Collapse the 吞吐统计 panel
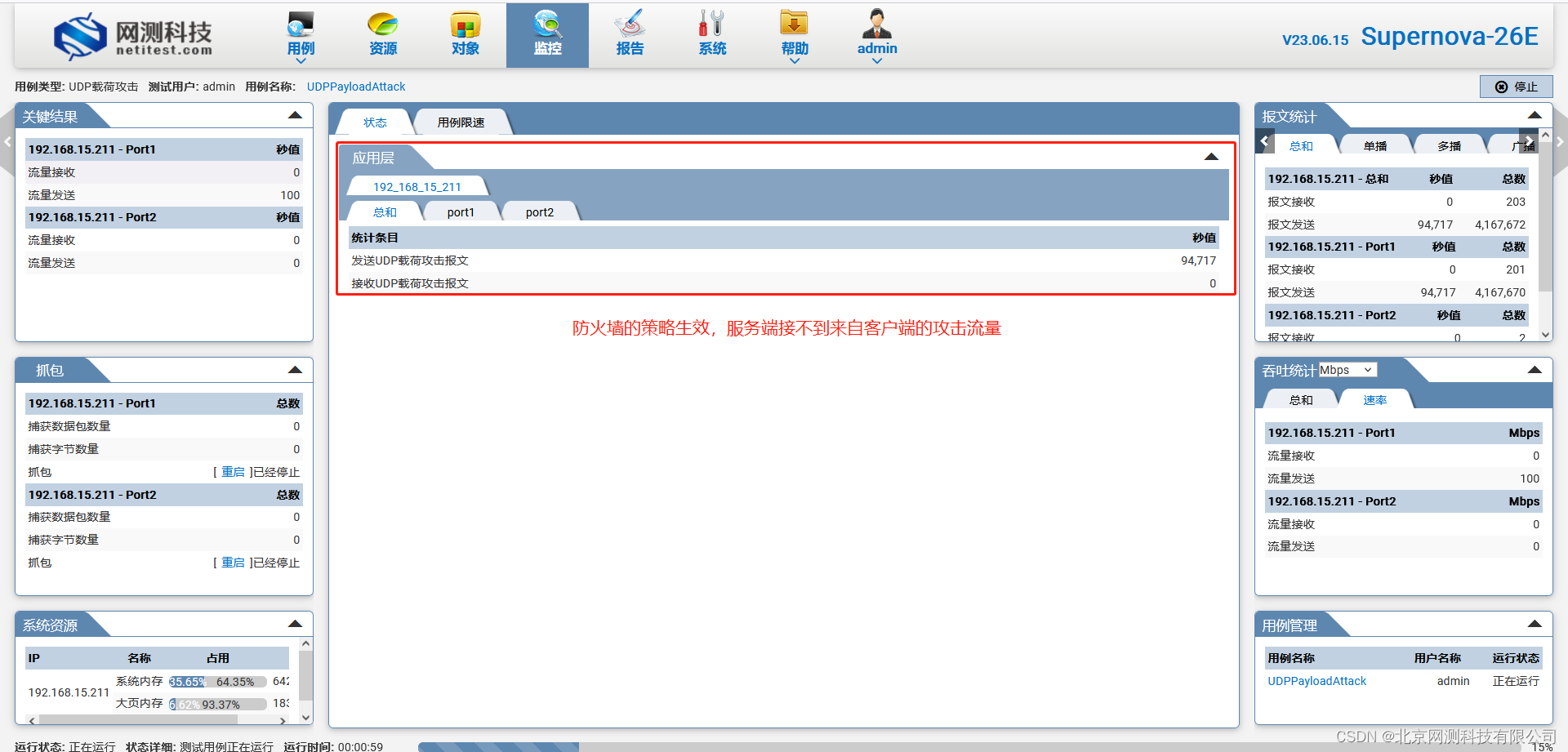This screenshot has height=752, width=1568. [1535, 370]
